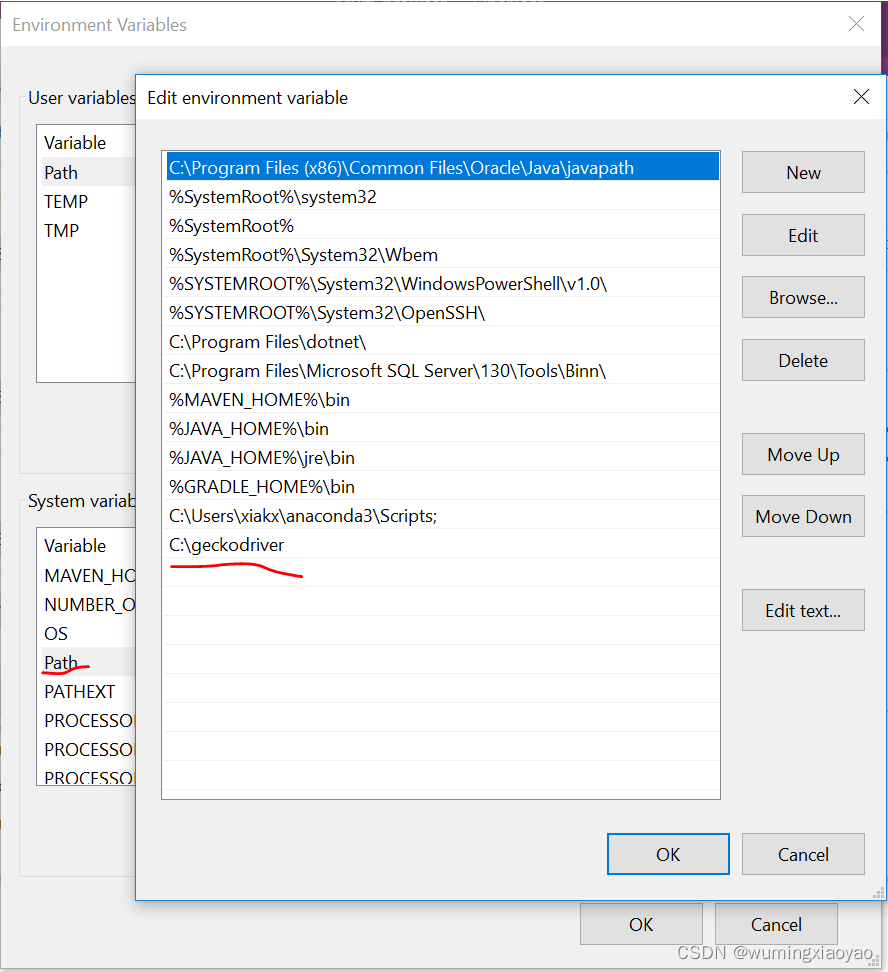Select TEMP in User variables list
This screenshot has height=972, width=888.
[88, 201]
